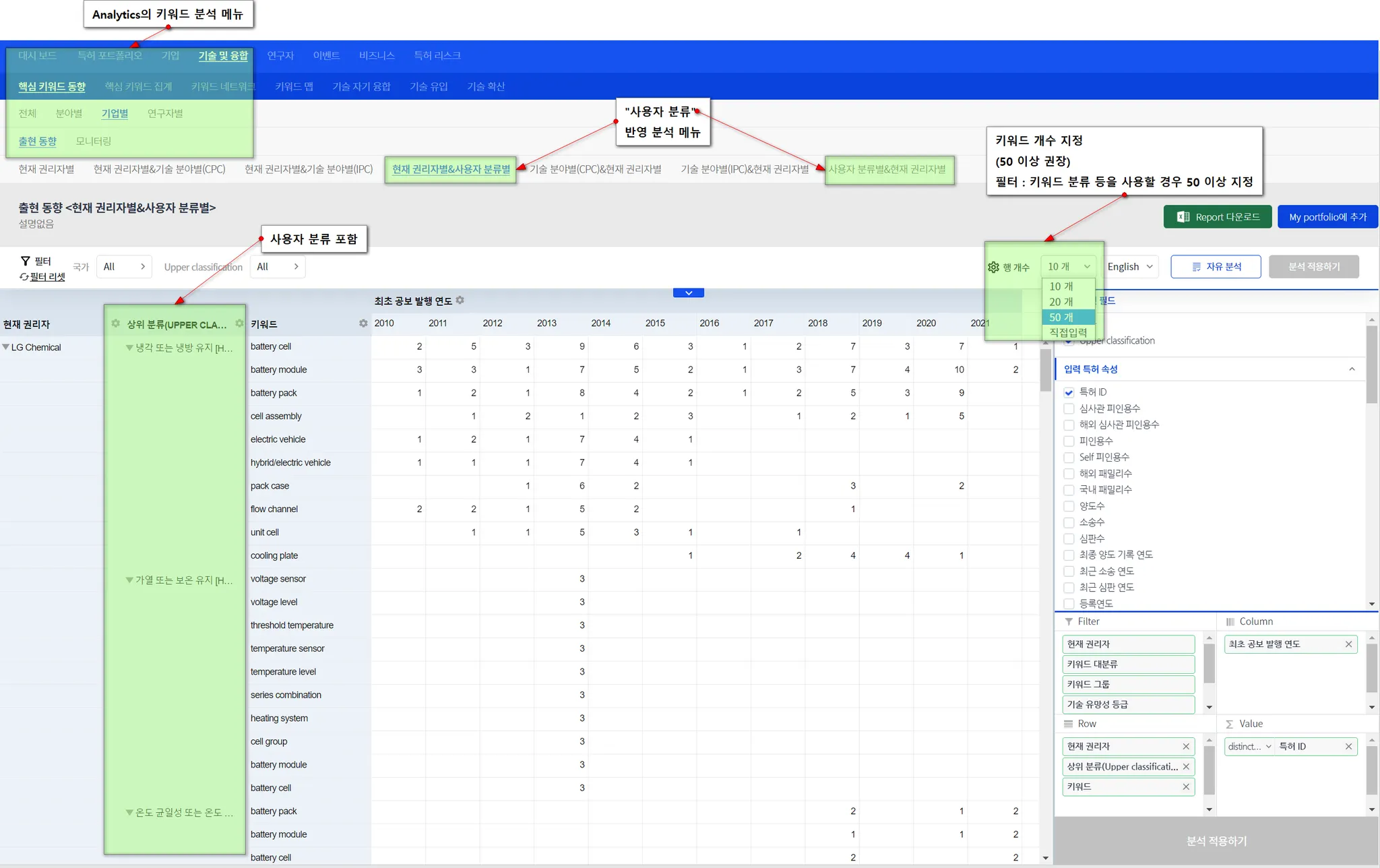This screenshot has height=868, width=1380.
Task: Click the 필터 리셋 refresh icon
Action: pos(24,277)
